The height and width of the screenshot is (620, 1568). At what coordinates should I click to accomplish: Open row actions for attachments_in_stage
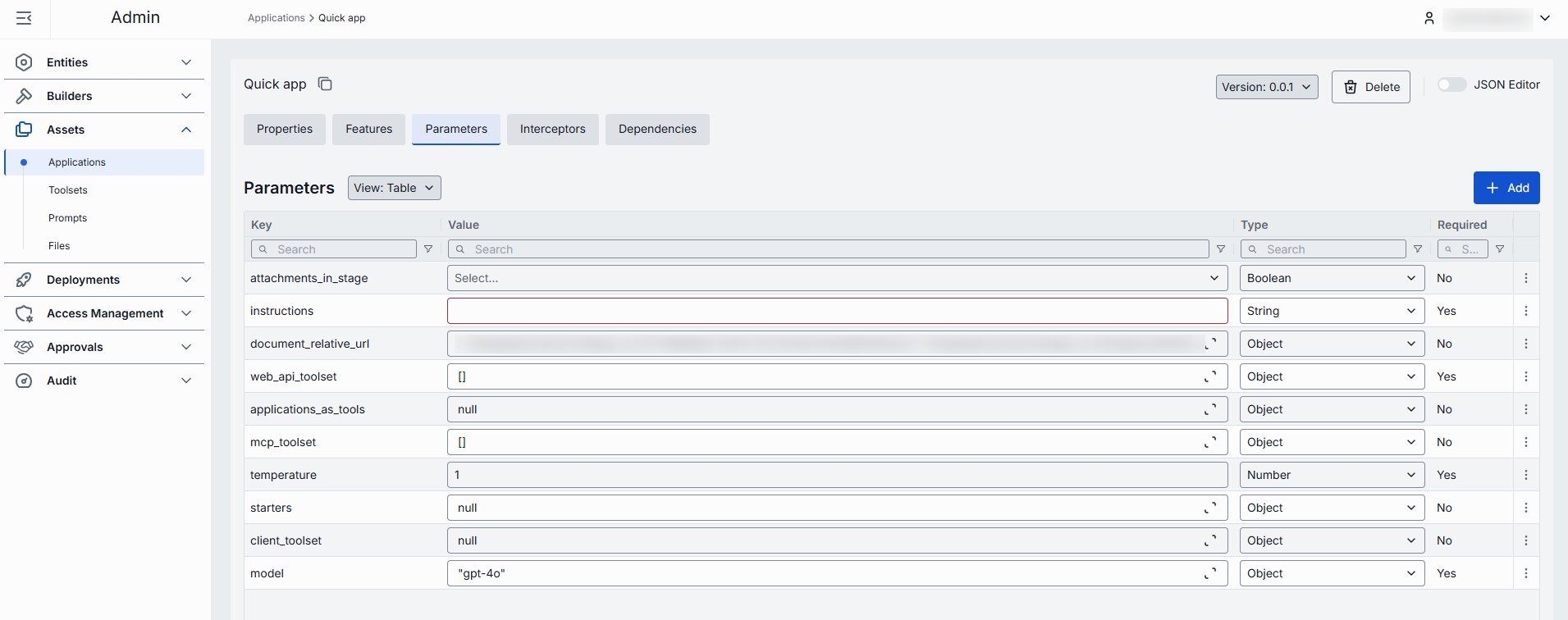click(x=1525, y=278)
